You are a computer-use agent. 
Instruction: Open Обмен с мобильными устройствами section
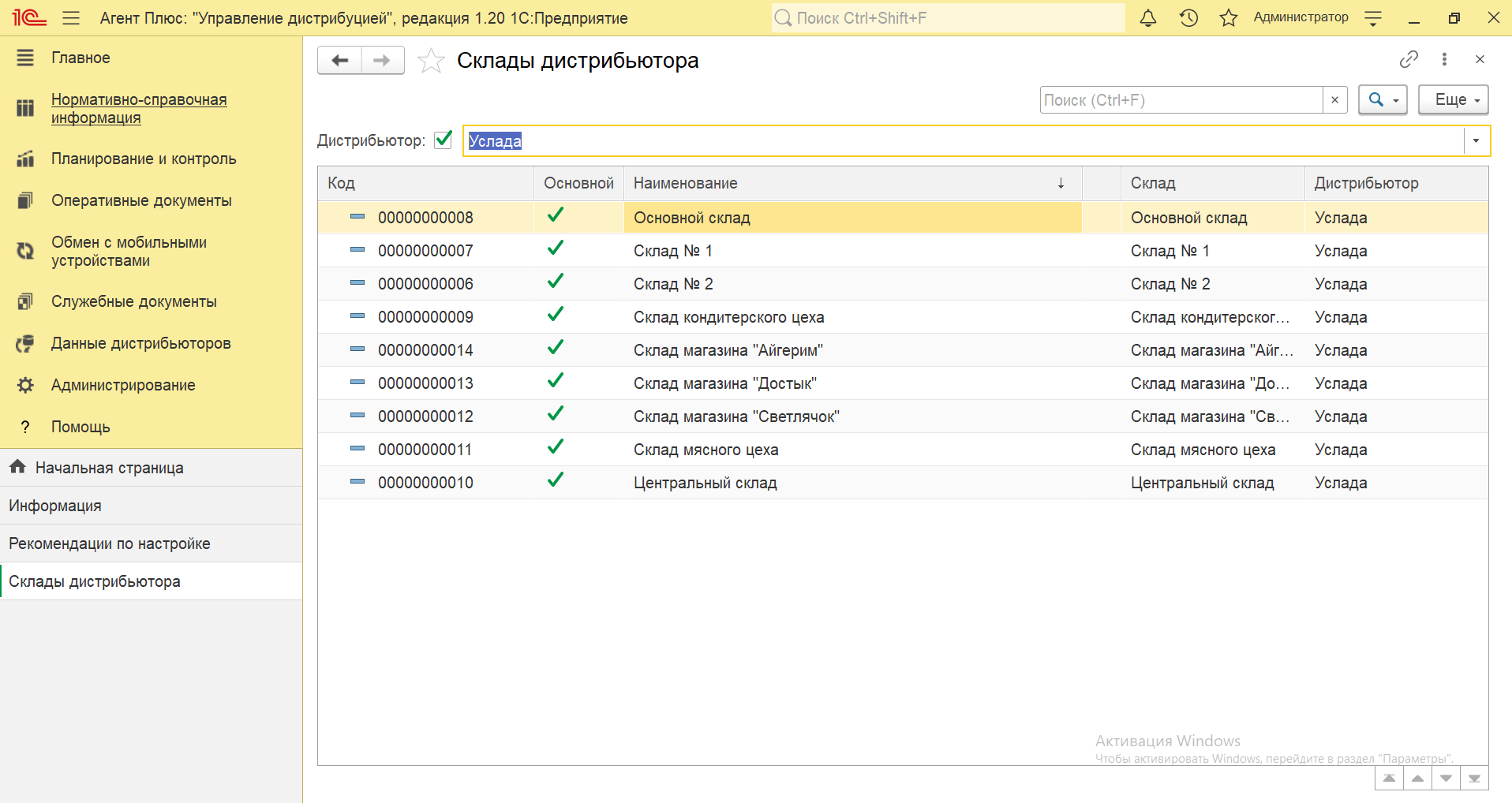[151, 252]
